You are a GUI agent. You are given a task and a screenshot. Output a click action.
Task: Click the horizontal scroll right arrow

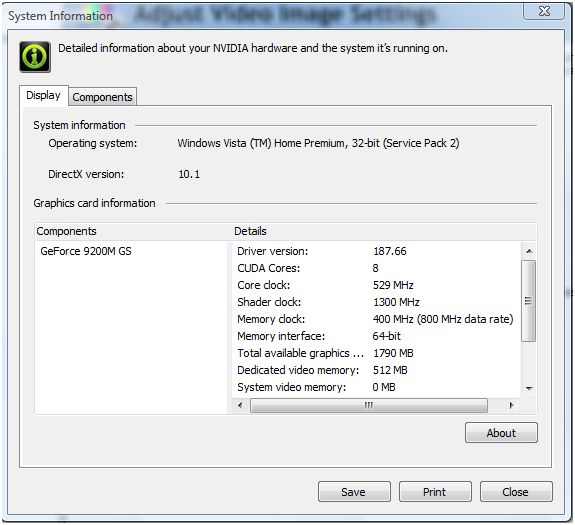coord(511,405)
